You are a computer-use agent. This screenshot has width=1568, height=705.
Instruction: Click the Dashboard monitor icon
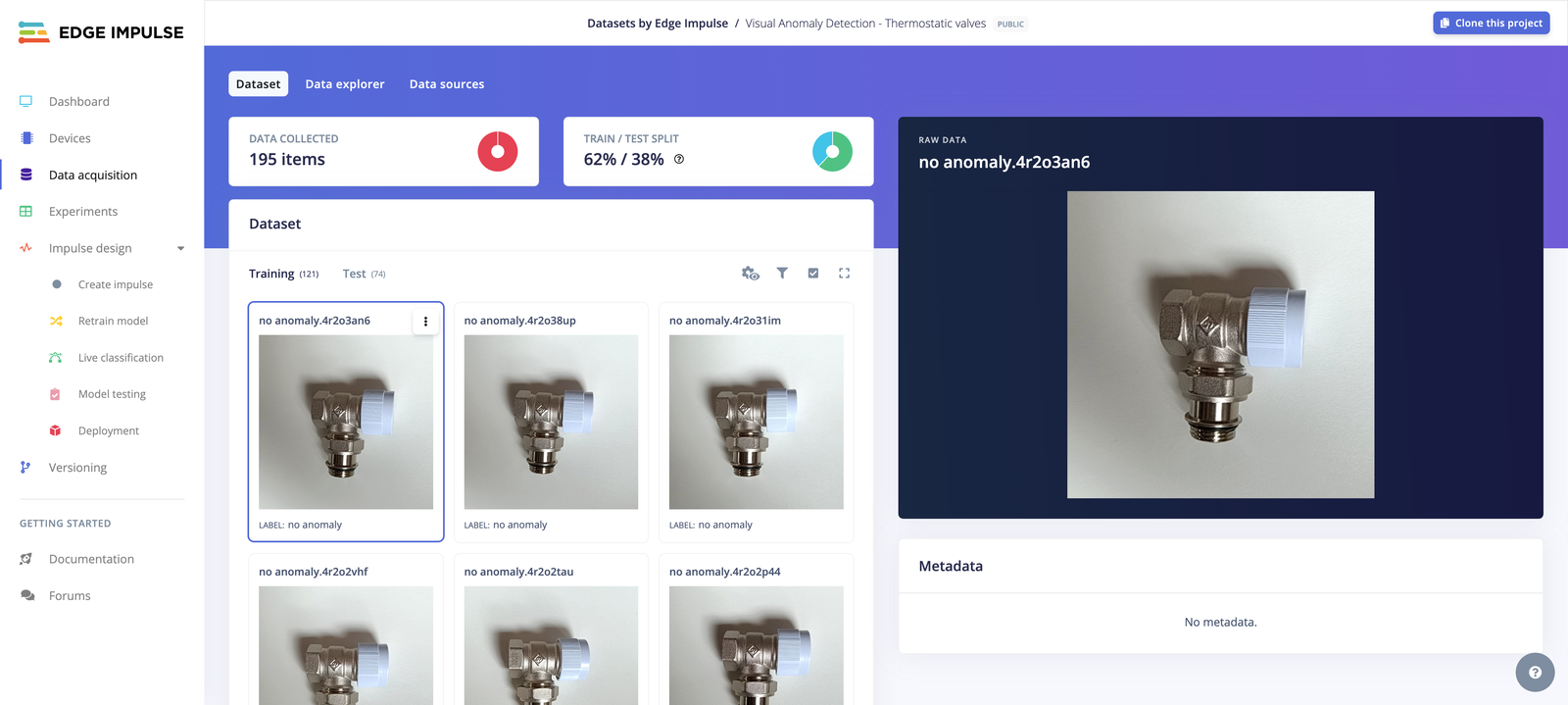click(26, 101)
